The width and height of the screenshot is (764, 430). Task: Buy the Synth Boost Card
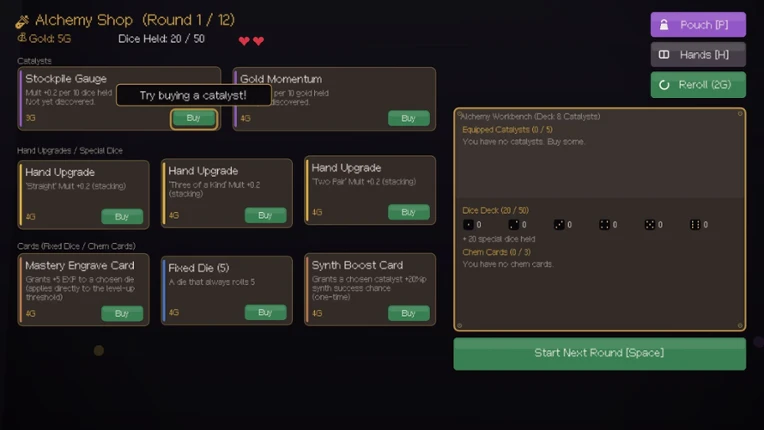click(x=408, y=313)
